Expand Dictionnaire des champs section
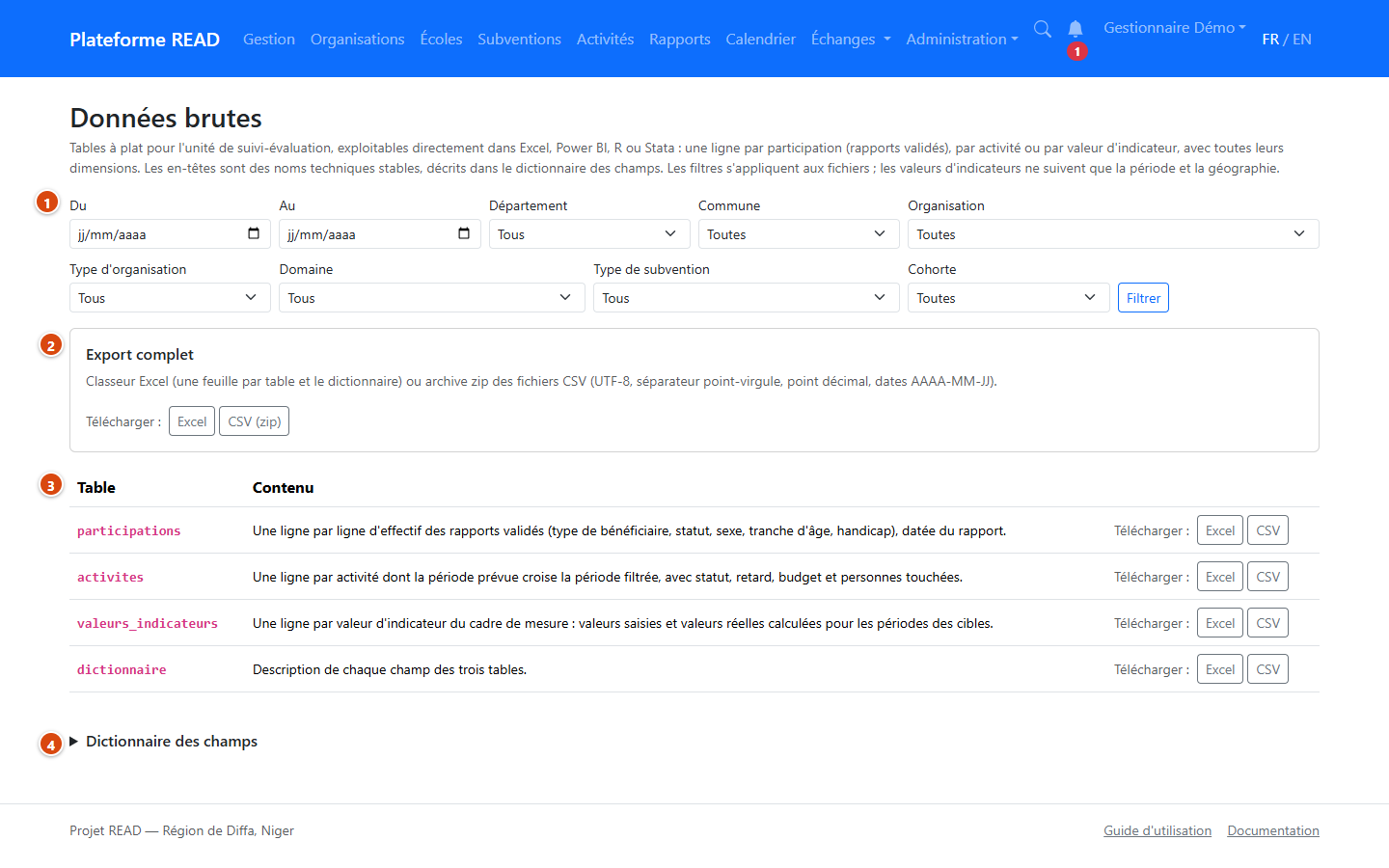Screen dimensions: 1389x868 point(164,741)
